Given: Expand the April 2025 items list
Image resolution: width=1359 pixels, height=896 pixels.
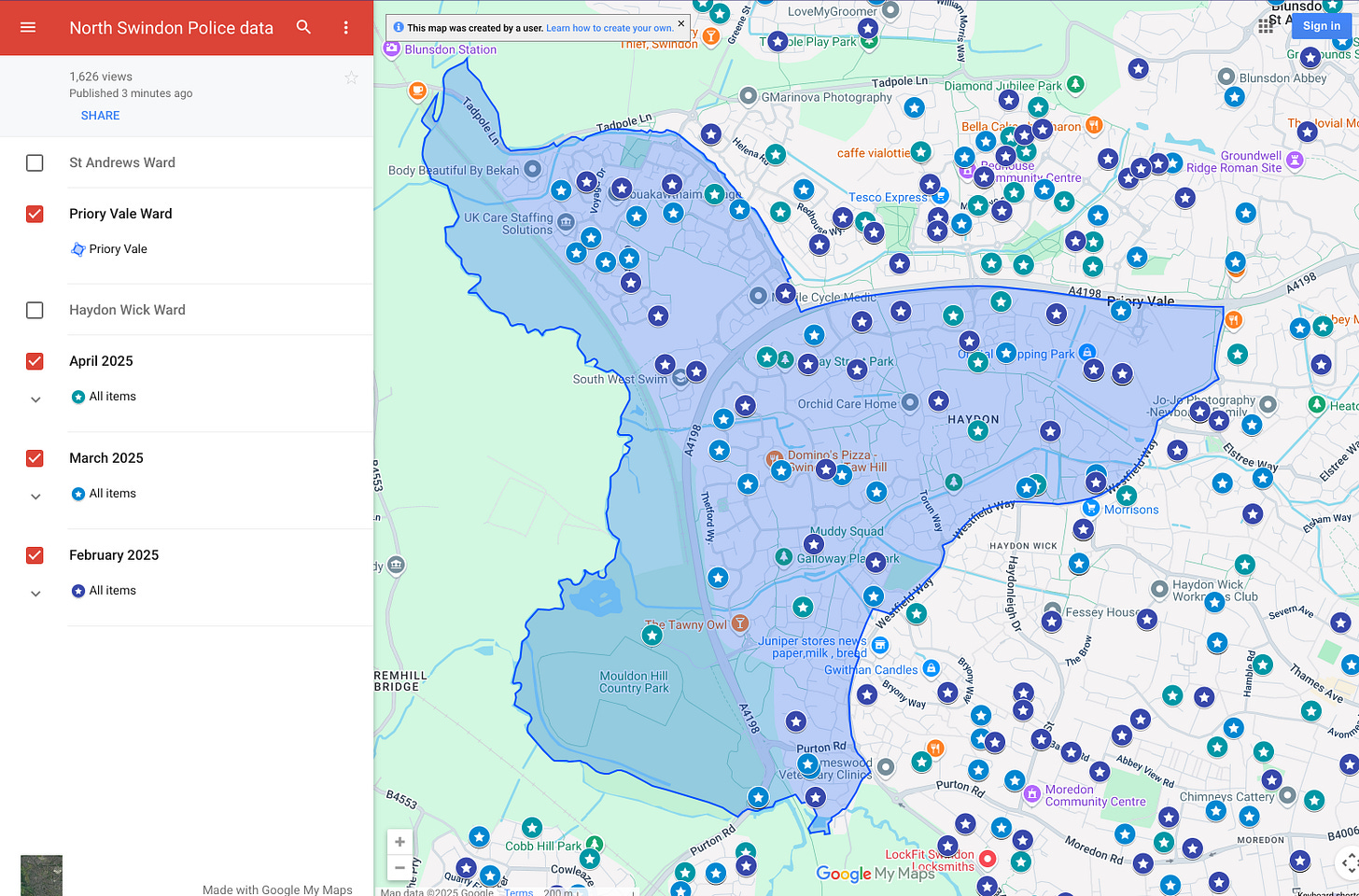Looking at the screenshot, I should (x=35, y=399).
